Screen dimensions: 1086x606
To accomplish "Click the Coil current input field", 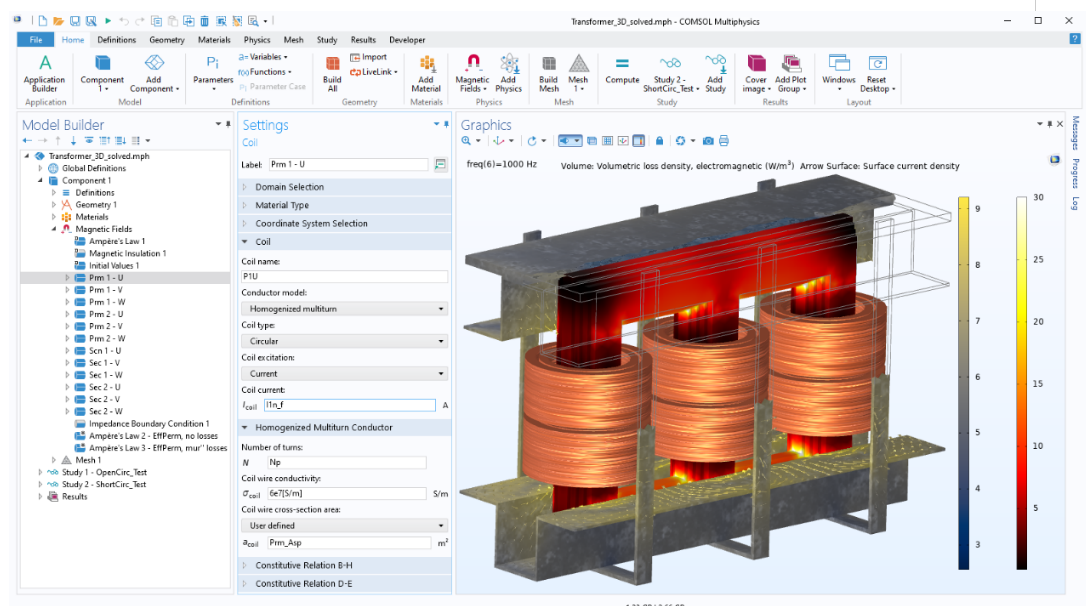I will [x=350, y=405].
